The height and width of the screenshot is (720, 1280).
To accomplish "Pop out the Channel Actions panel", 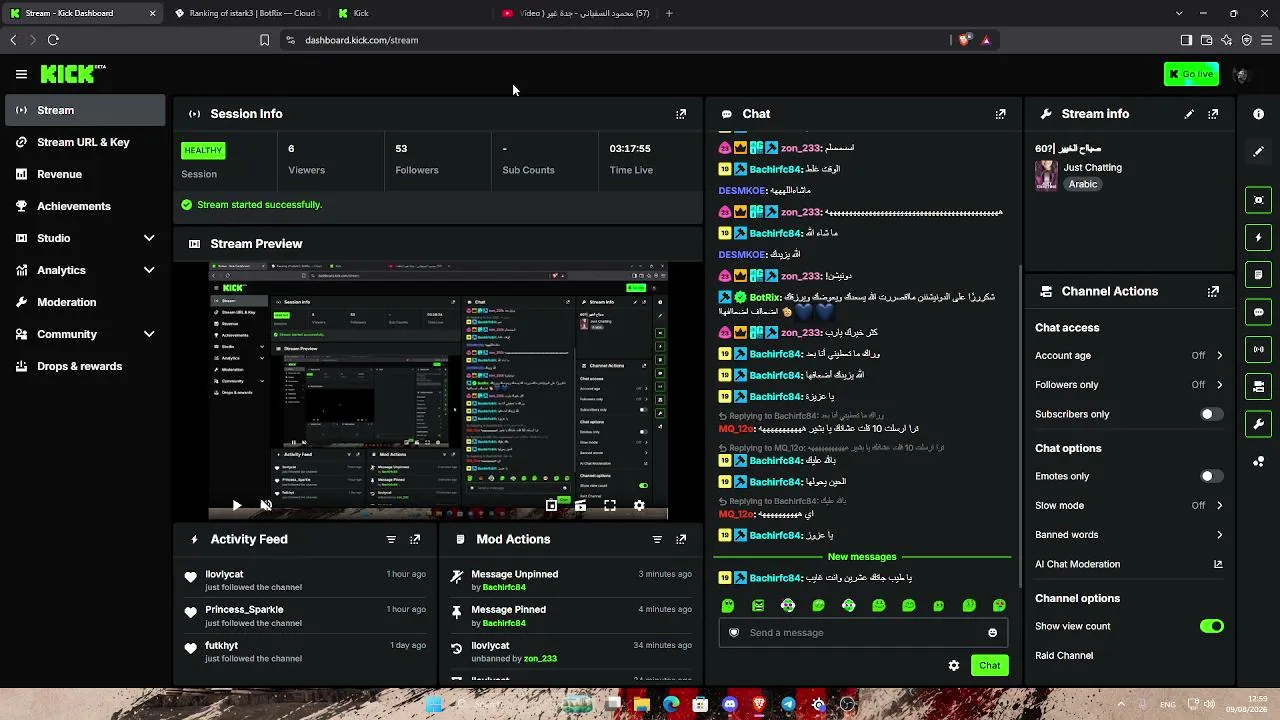I will (x=1213, y=292).
